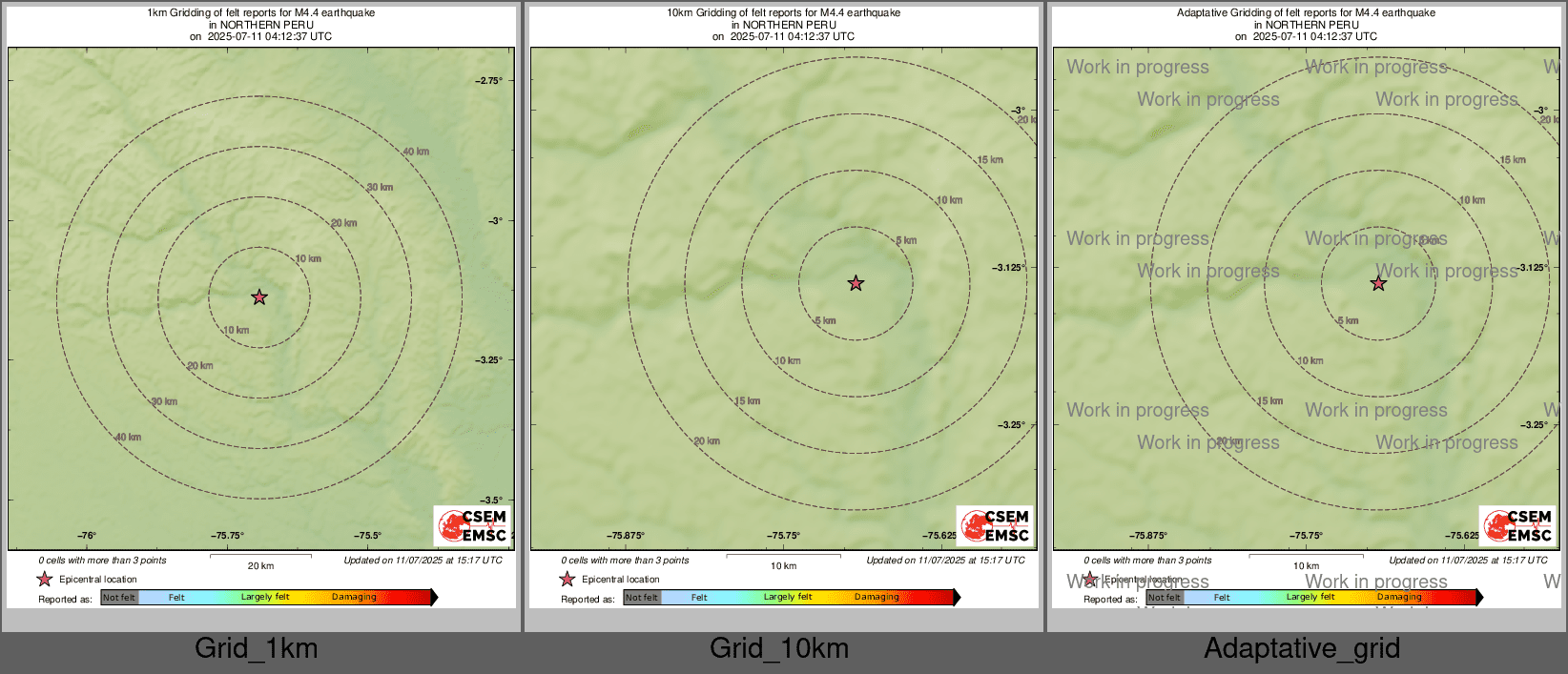Click the 'Largely felt' swatch in Adaptative_grid legend

[x=1310, y=598]
